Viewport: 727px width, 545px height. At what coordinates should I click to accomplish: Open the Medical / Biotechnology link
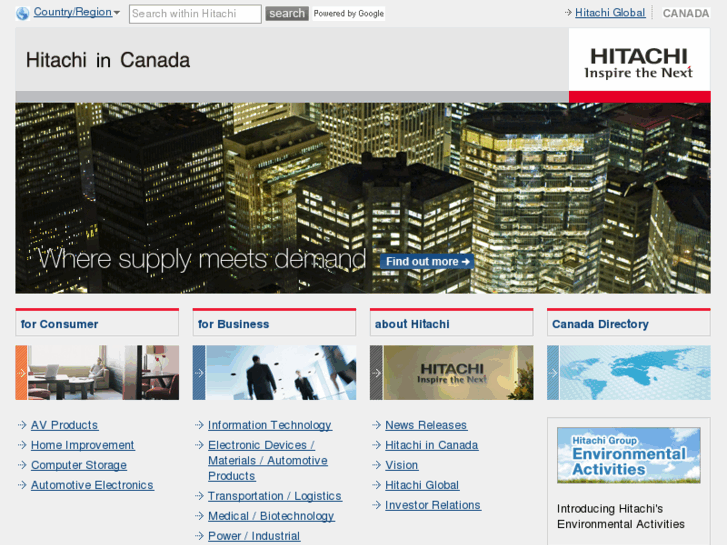point(271,516)
